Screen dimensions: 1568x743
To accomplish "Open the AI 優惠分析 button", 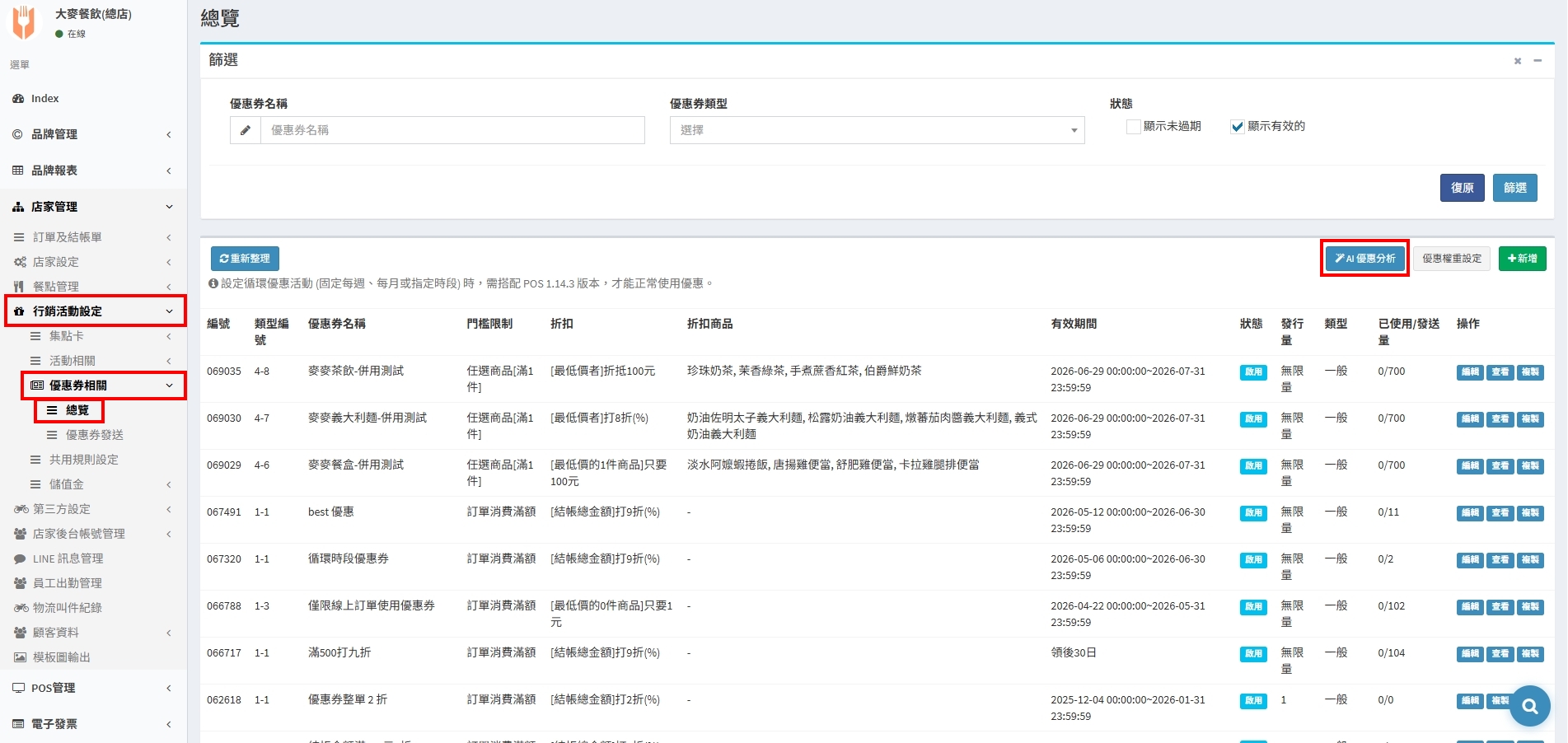I will click(x=1364, y=259).
